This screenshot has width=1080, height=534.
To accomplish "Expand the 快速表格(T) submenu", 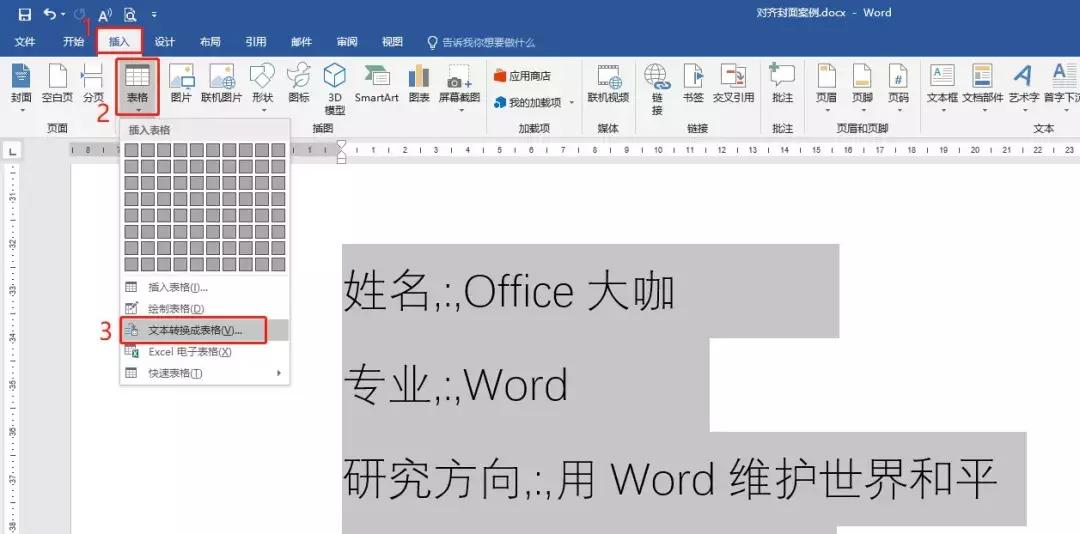I will [205, 373].
